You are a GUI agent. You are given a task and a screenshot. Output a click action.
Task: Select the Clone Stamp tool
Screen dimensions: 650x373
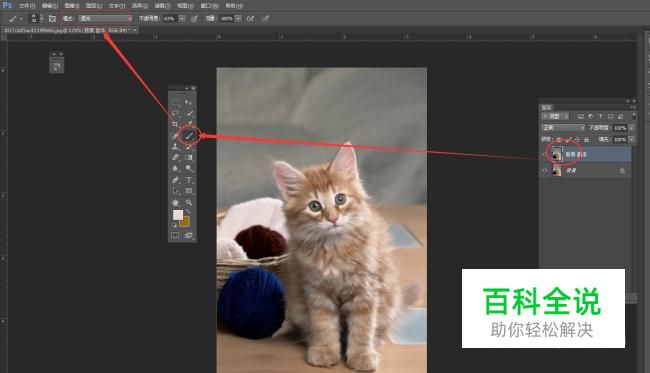point(175,146)
